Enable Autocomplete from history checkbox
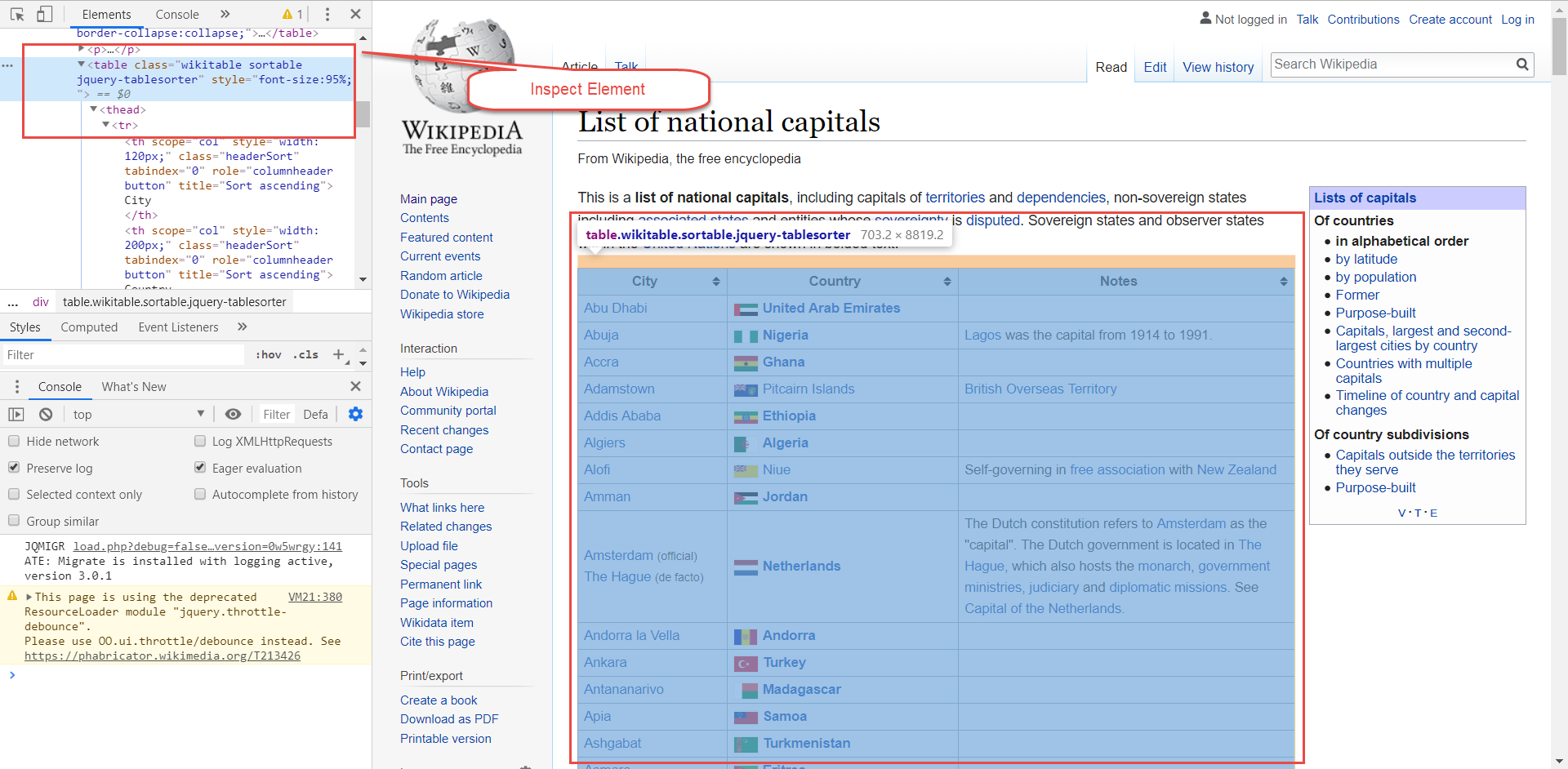The height and width of the screenshot is (769, 1568). pyautogui.click(x=200, y=494)
